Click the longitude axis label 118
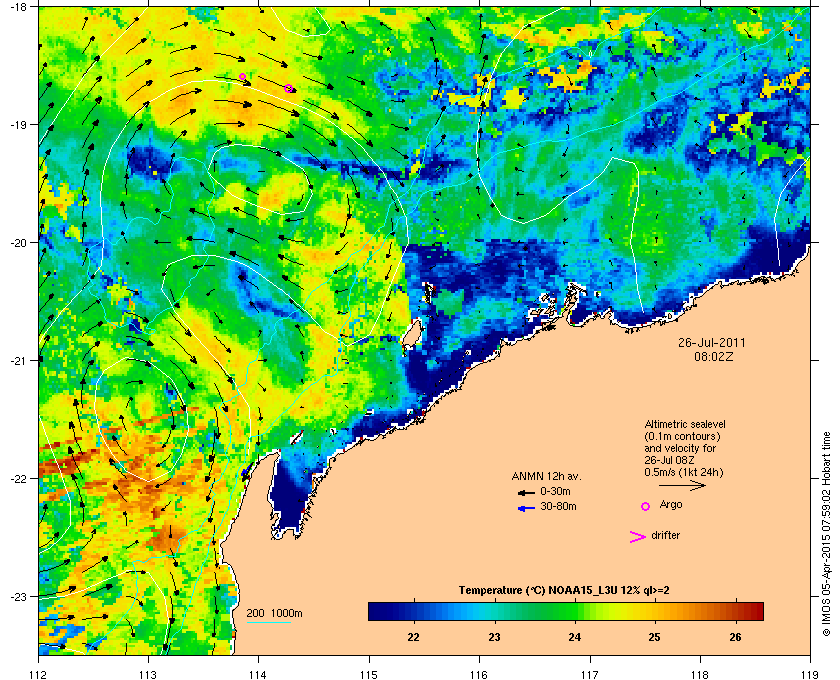The width and height of the screenshot is (840, 680). [700, 674]
